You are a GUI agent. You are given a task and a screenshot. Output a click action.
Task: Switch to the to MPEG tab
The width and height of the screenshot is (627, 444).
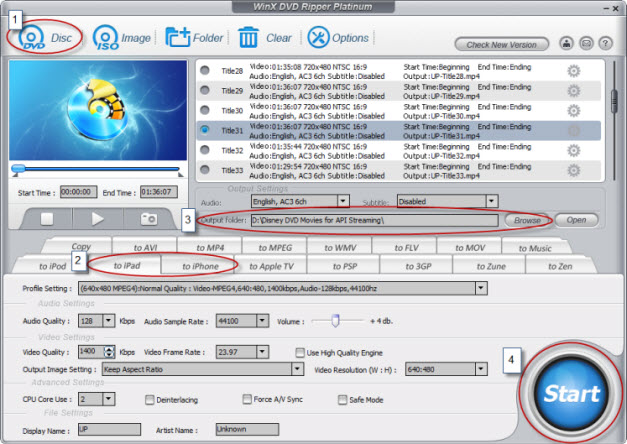pos(275,248)
